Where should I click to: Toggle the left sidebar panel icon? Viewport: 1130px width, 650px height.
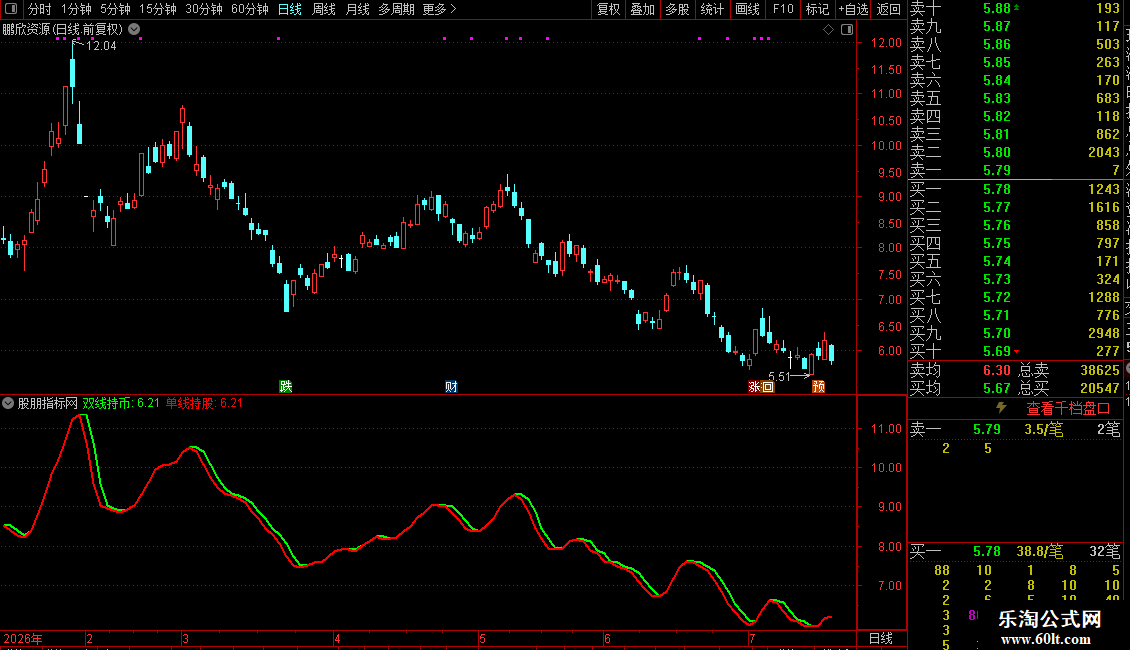tap(11, 9)
